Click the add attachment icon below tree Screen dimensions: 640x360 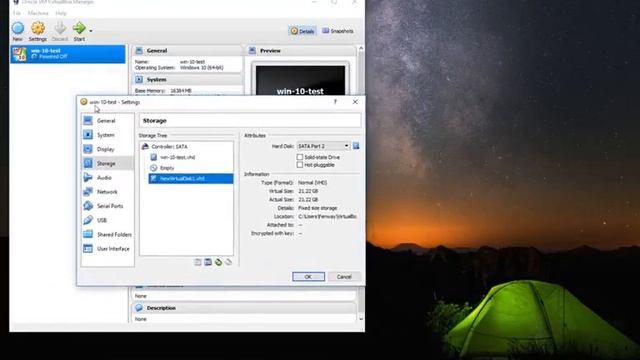tap(218, 262)
